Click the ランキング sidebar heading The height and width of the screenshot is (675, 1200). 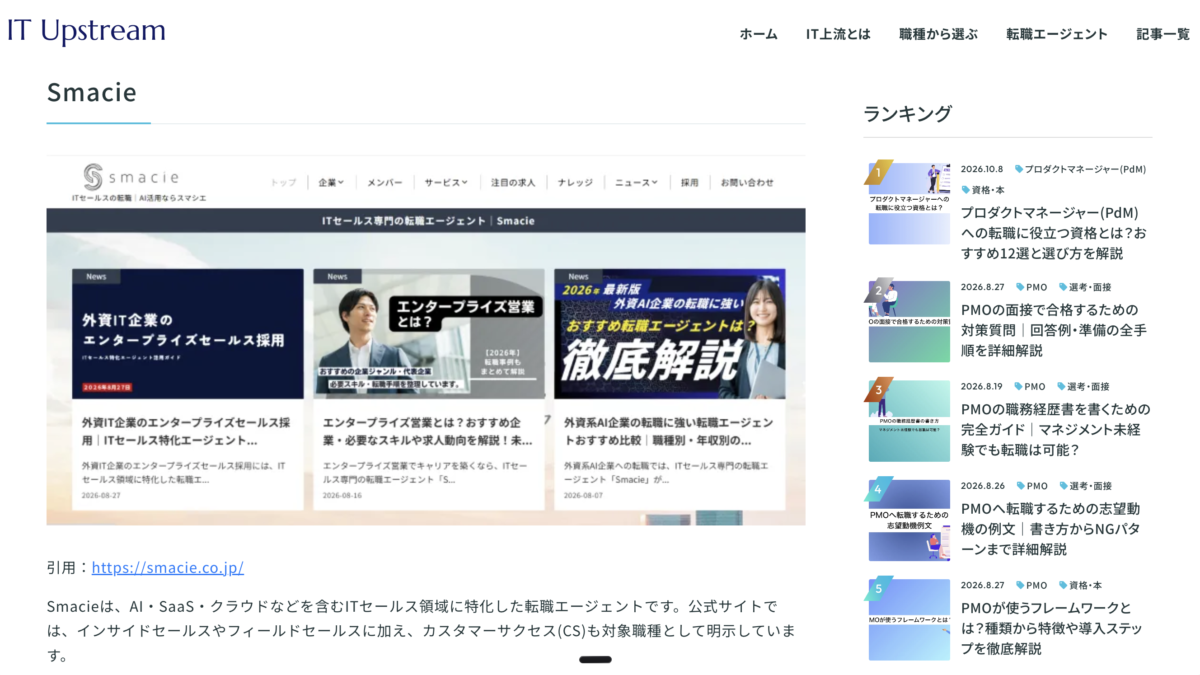click(x=908, y=113)
